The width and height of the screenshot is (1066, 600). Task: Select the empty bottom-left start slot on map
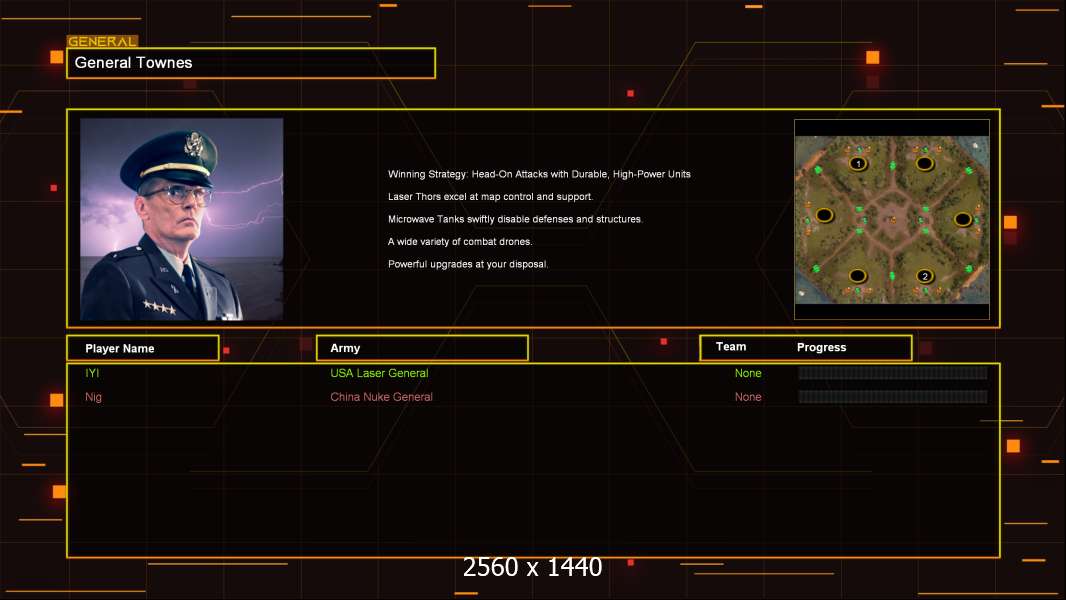[x=857, y=276]
